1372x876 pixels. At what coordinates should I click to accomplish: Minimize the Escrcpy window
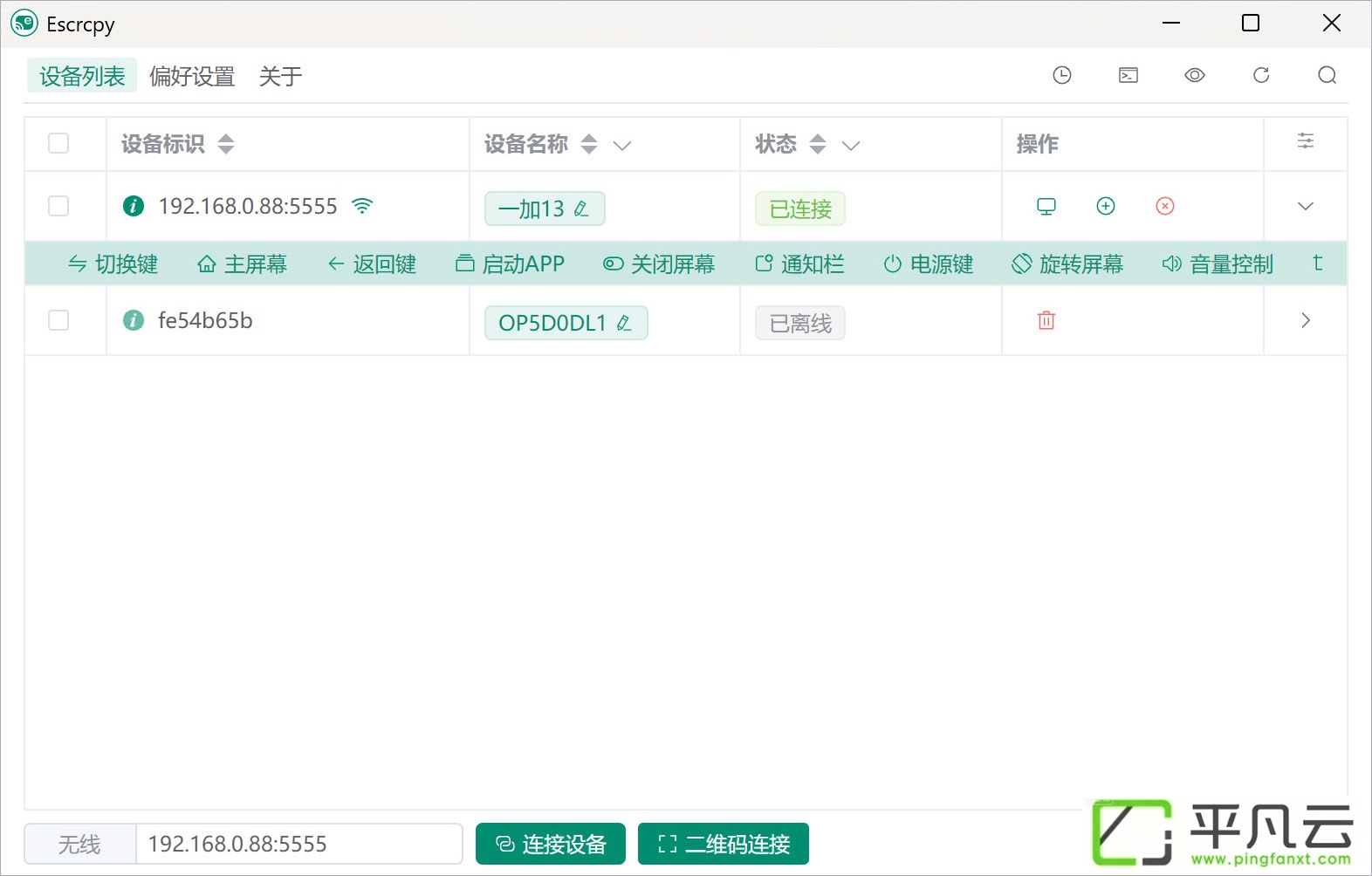coord(1171,23)
